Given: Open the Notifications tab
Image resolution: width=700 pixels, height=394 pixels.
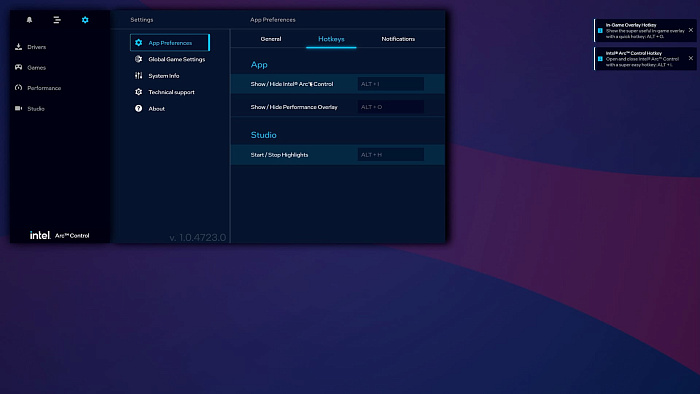Looking at the screenshot, I should tap(398, 39).
